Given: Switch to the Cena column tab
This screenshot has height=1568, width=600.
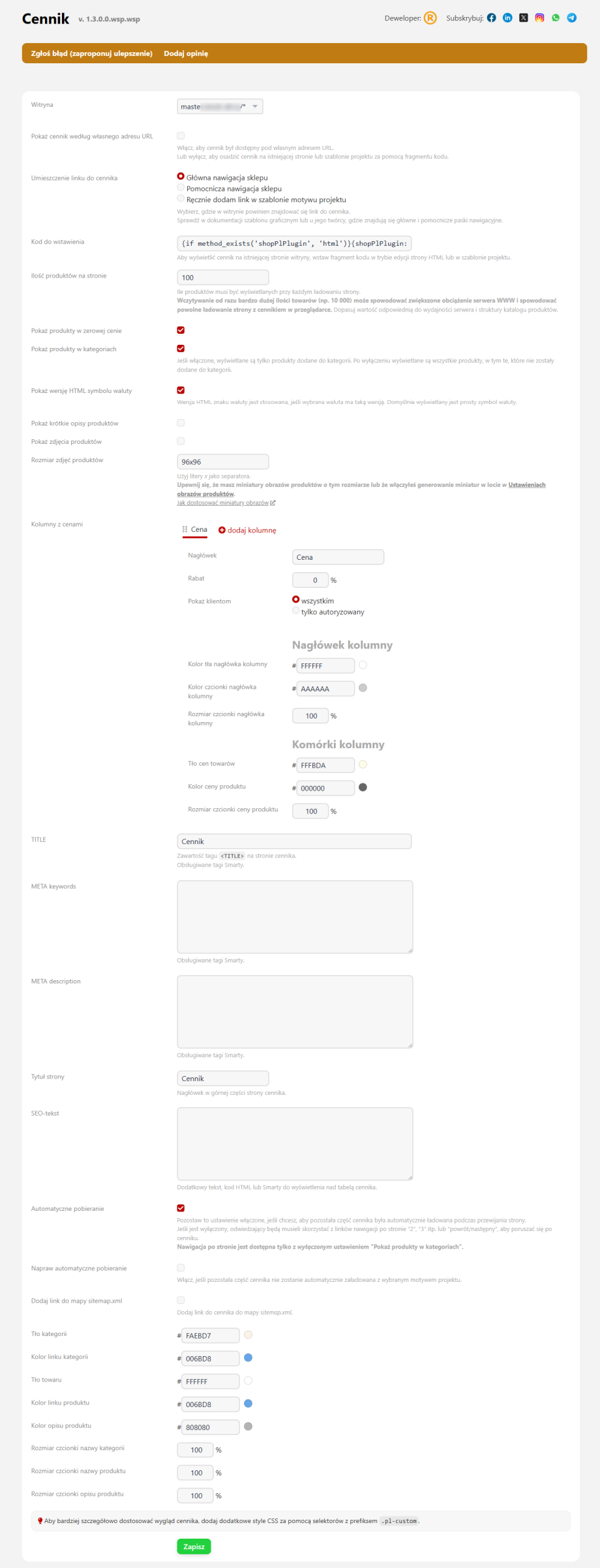Looking at the screenshot, I should [x=199, y=530].
